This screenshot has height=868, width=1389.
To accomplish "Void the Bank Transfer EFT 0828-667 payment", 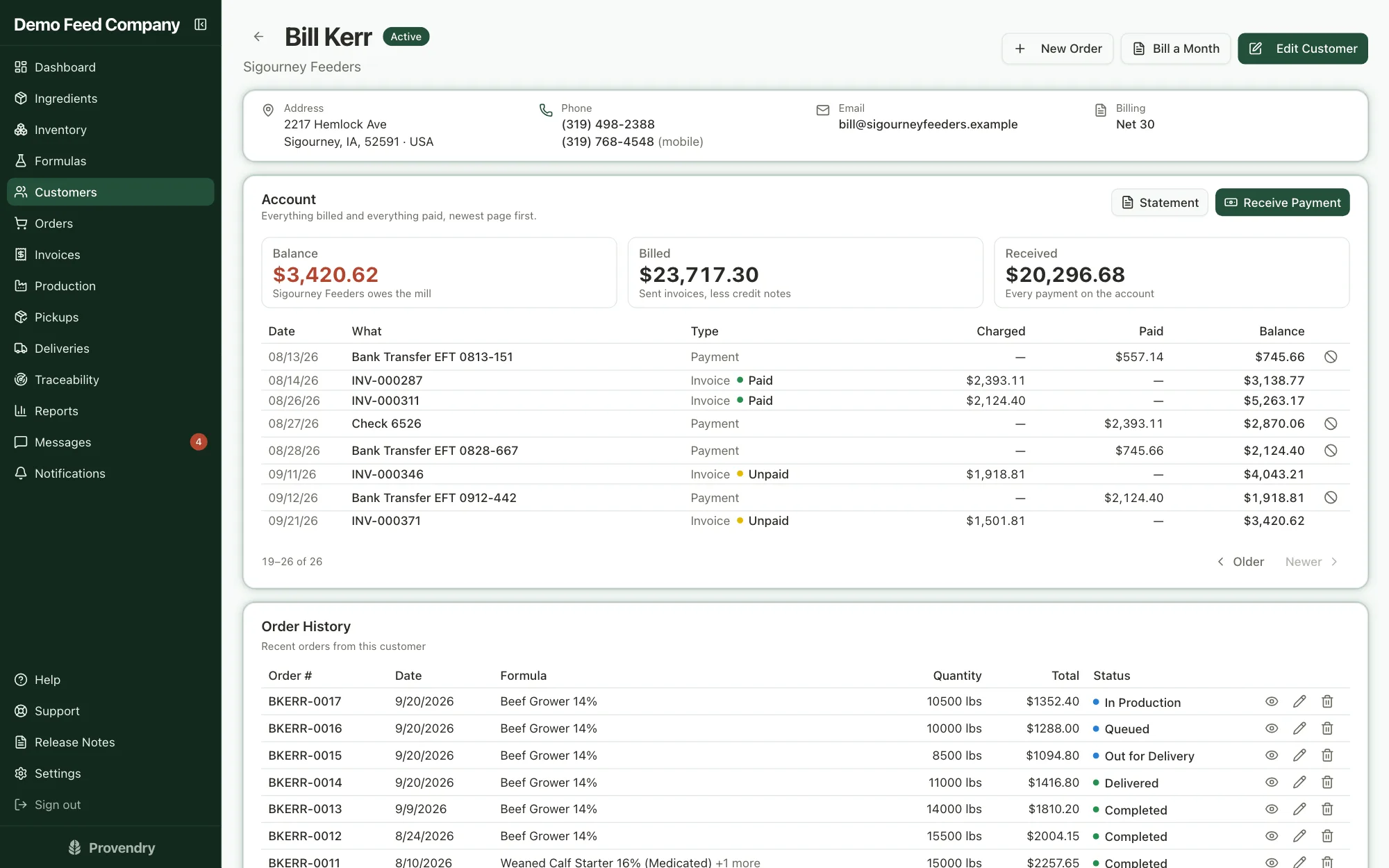I will tap(1331, 451).
